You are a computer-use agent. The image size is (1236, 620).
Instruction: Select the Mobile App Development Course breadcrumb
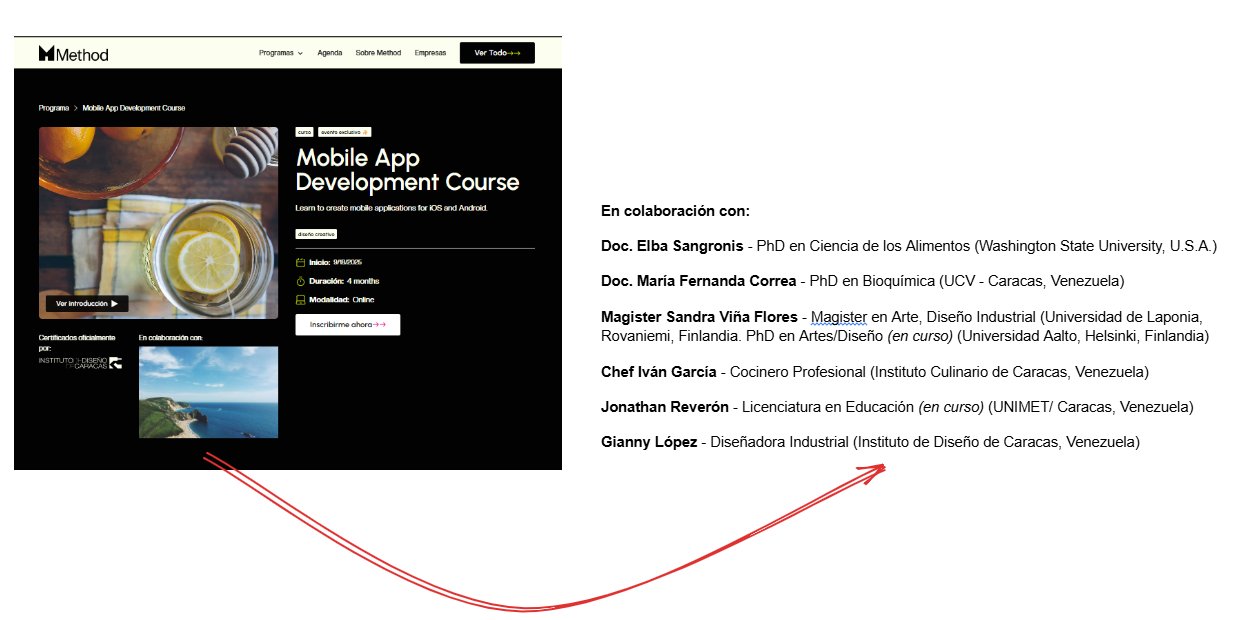click(133, 108)
